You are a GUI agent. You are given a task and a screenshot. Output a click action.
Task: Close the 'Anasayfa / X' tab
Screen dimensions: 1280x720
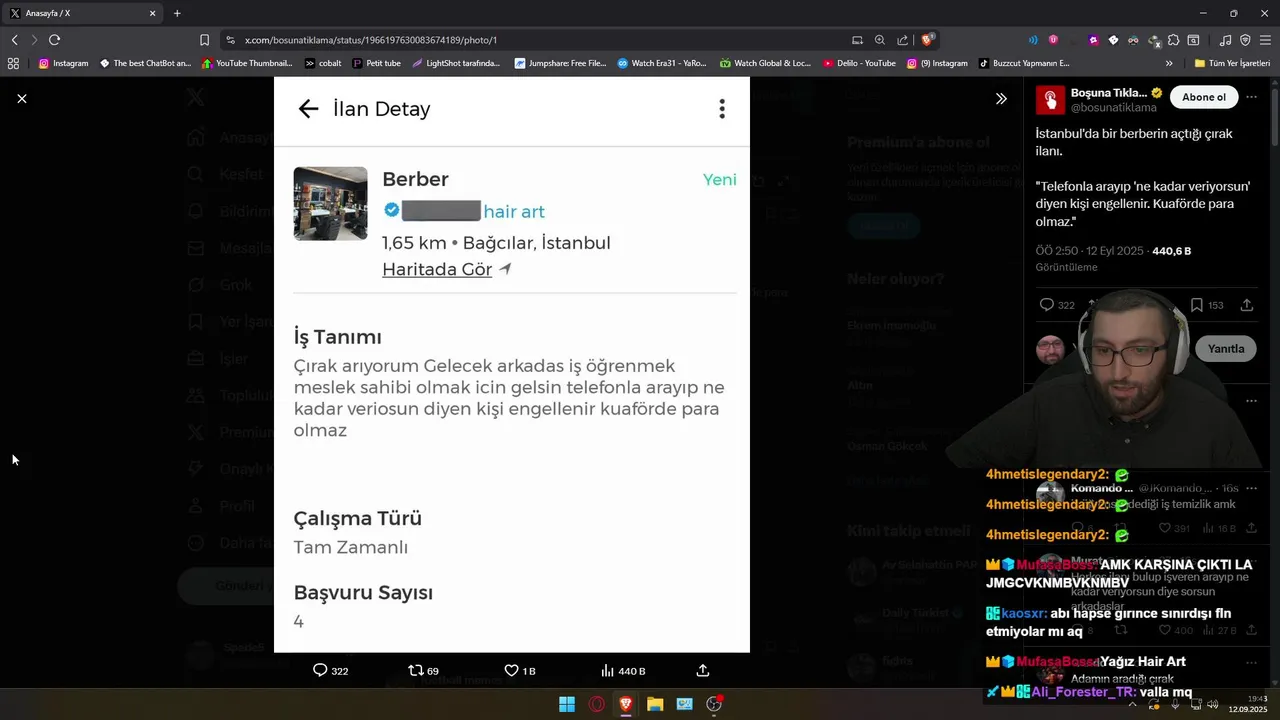[x=153, y=13]
